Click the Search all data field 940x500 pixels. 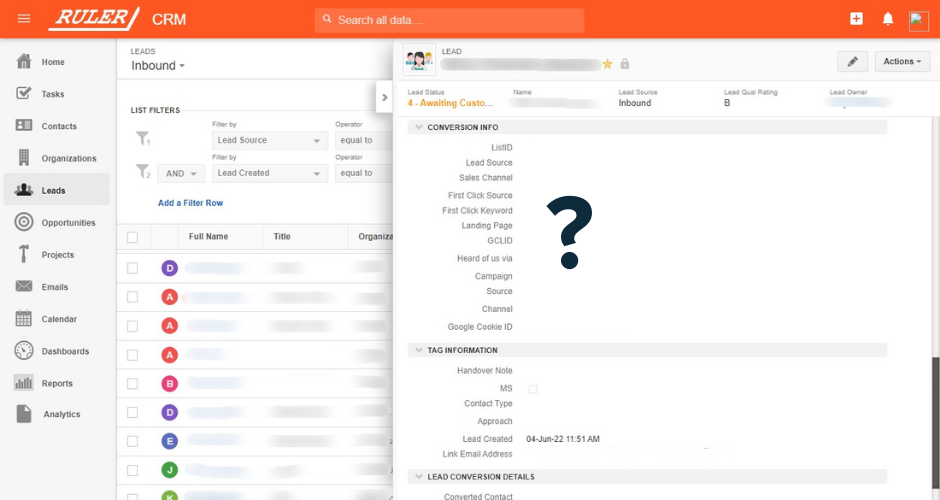pos(449,20)
